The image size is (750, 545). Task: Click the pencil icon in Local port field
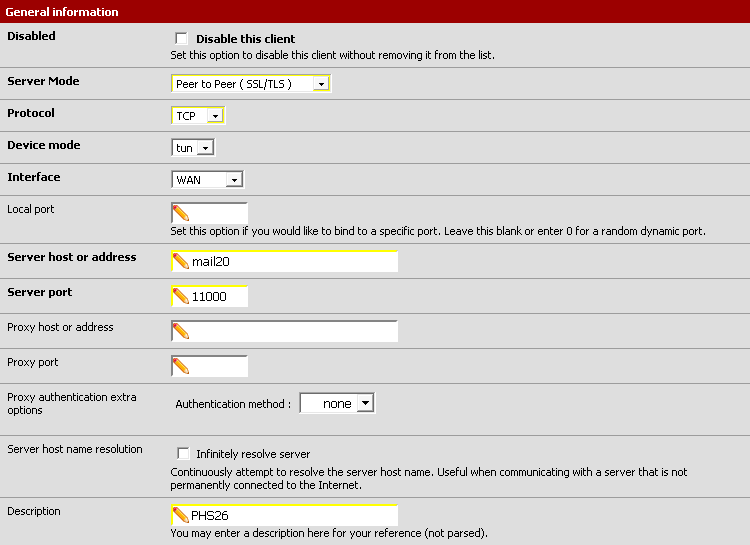pyautogui.click(x=181, y=213)
